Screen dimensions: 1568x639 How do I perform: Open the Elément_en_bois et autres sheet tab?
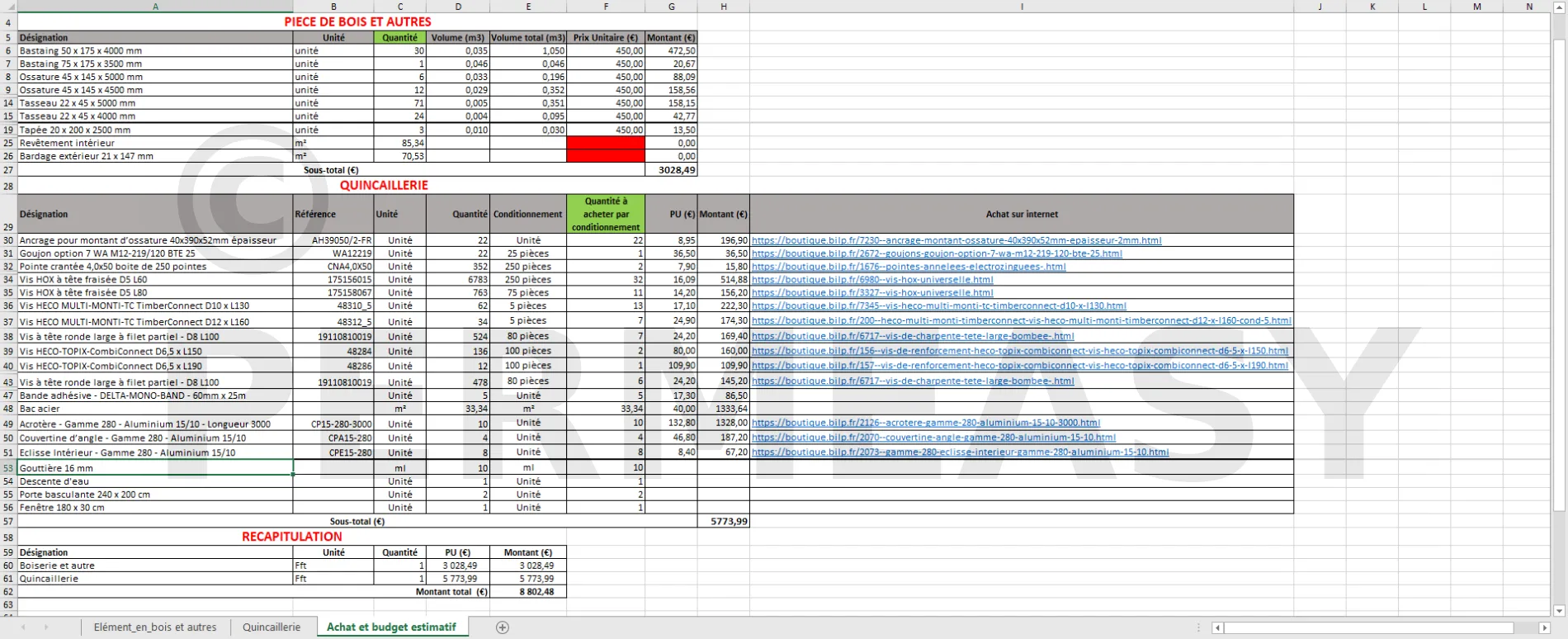pos(155,627)
